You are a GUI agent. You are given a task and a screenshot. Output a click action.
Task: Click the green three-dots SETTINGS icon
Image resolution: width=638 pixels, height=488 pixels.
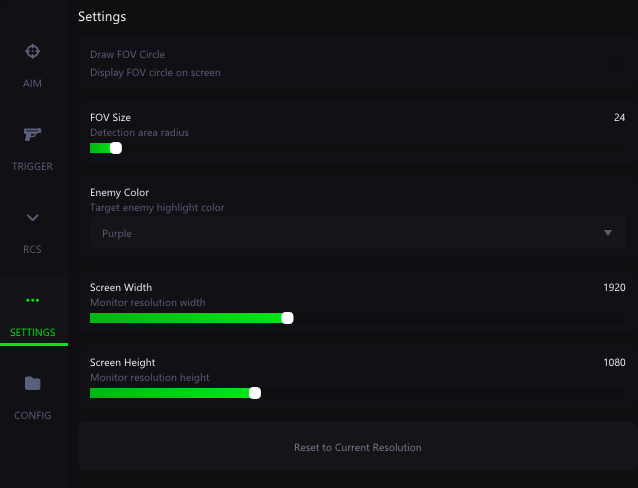(33, 300)
